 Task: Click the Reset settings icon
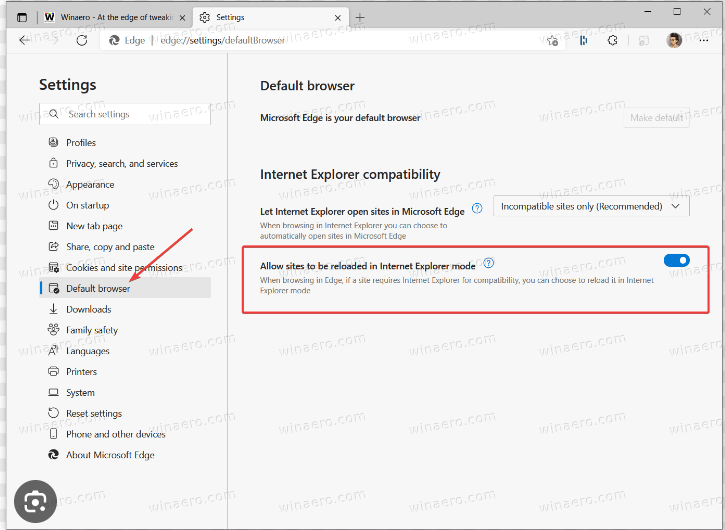point(54,413)
